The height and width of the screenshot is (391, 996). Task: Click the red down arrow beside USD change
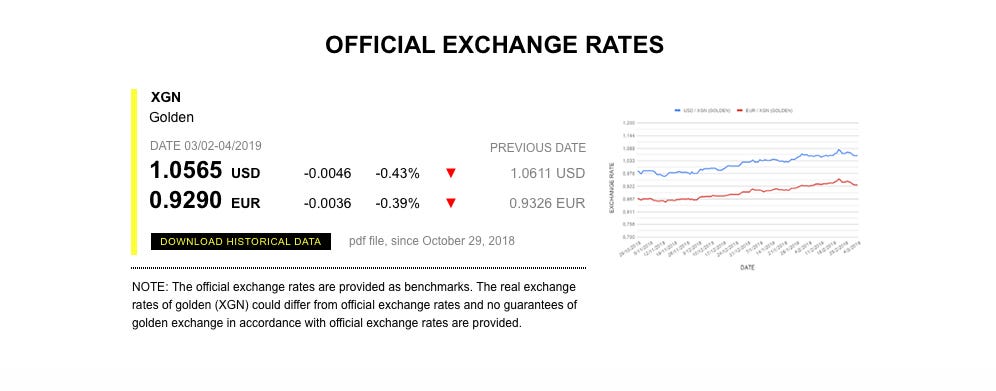tap(451, 173)
